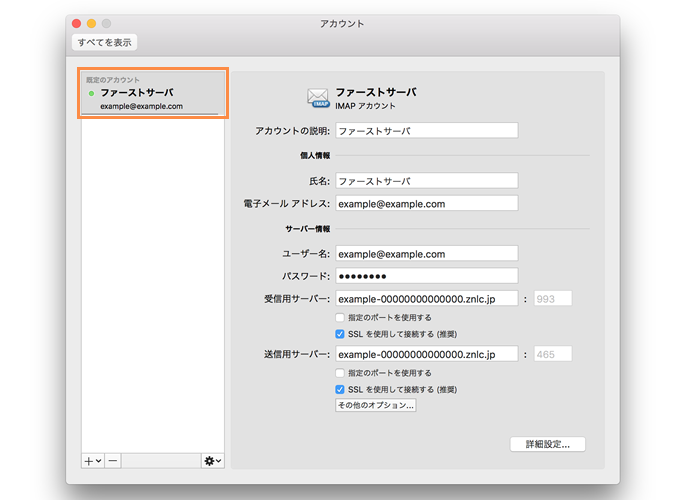Click the 送信用サーバー address field
The image size is (676, 500).
click(427, 354)
